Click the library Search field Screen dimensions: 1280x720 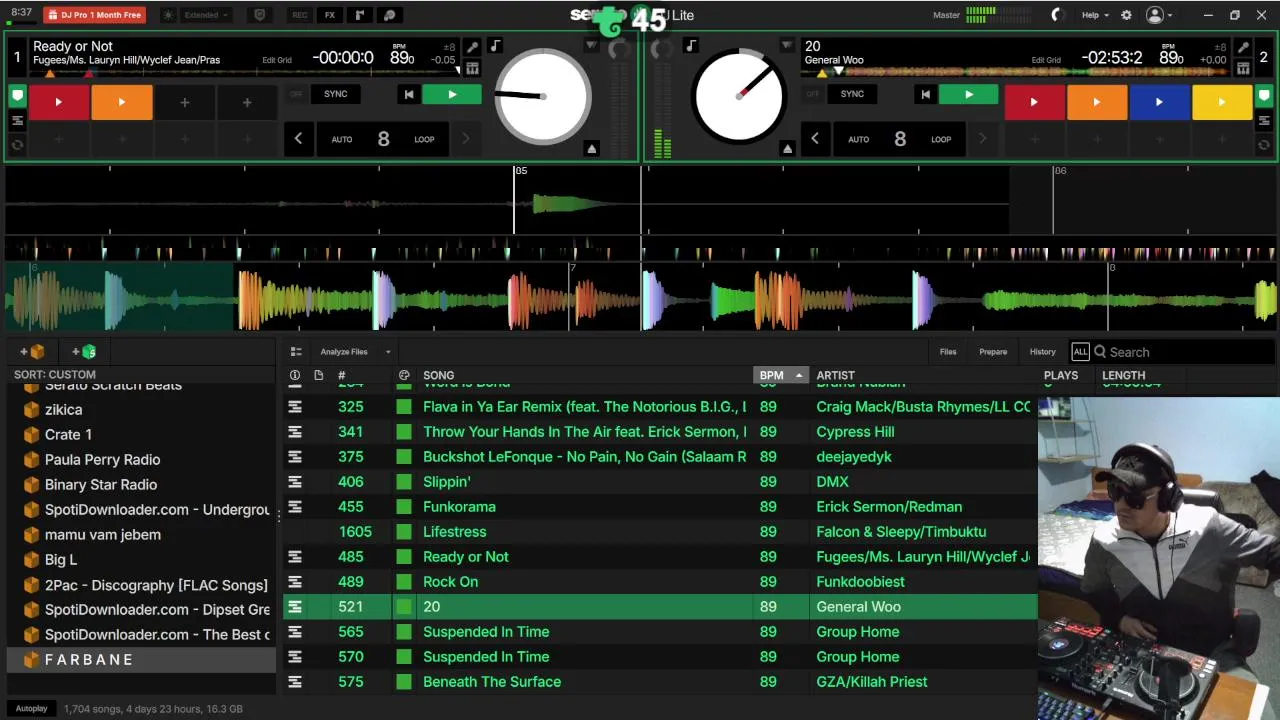click(x=1183, y=352)
